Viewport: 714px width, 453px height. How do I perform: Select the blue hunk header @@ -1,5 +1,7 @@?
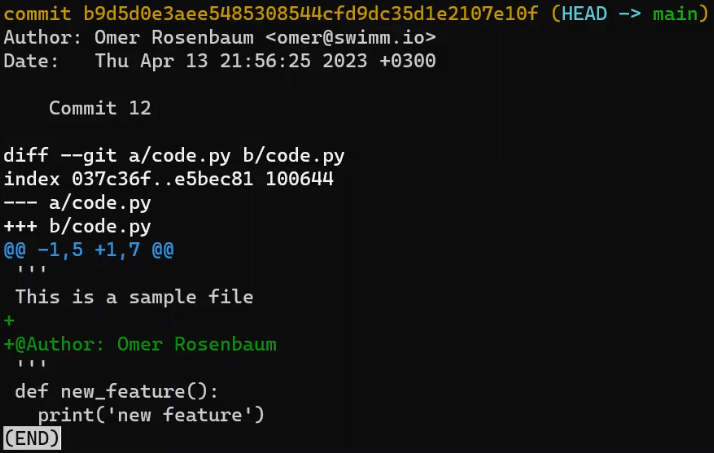[89, 250]
